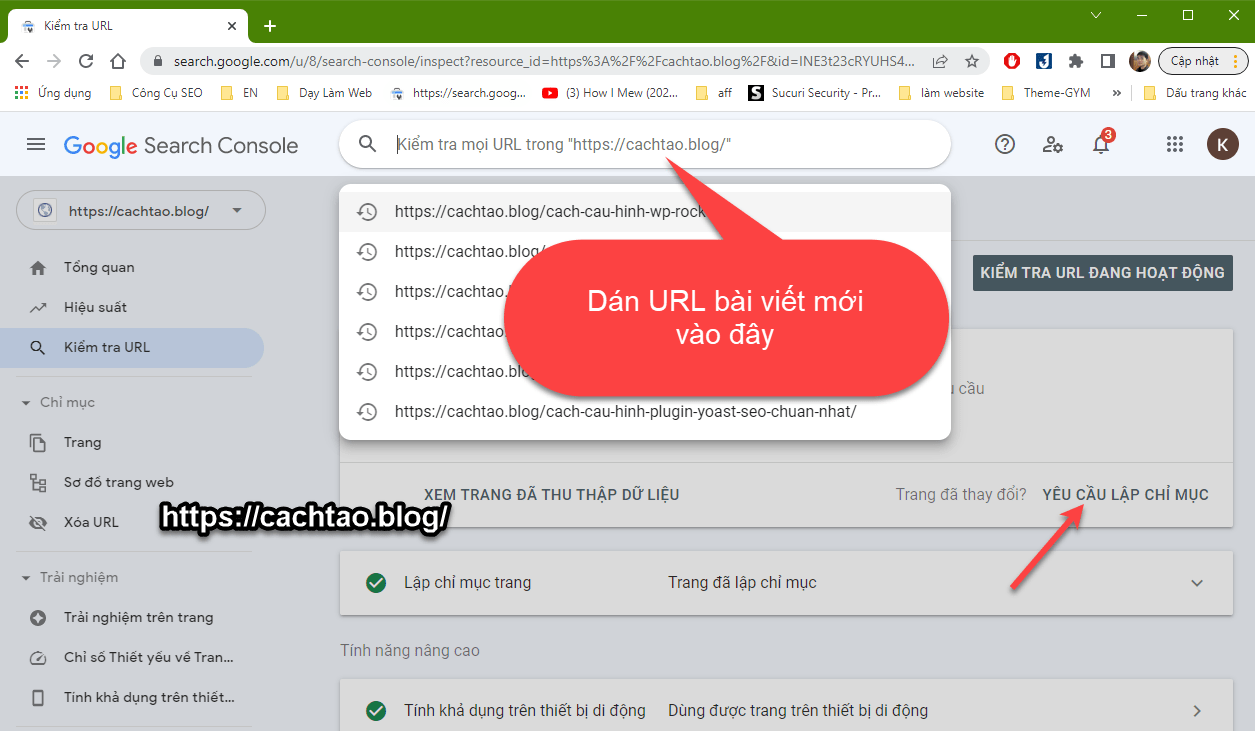Click the address bar URL

coord(543,61)
